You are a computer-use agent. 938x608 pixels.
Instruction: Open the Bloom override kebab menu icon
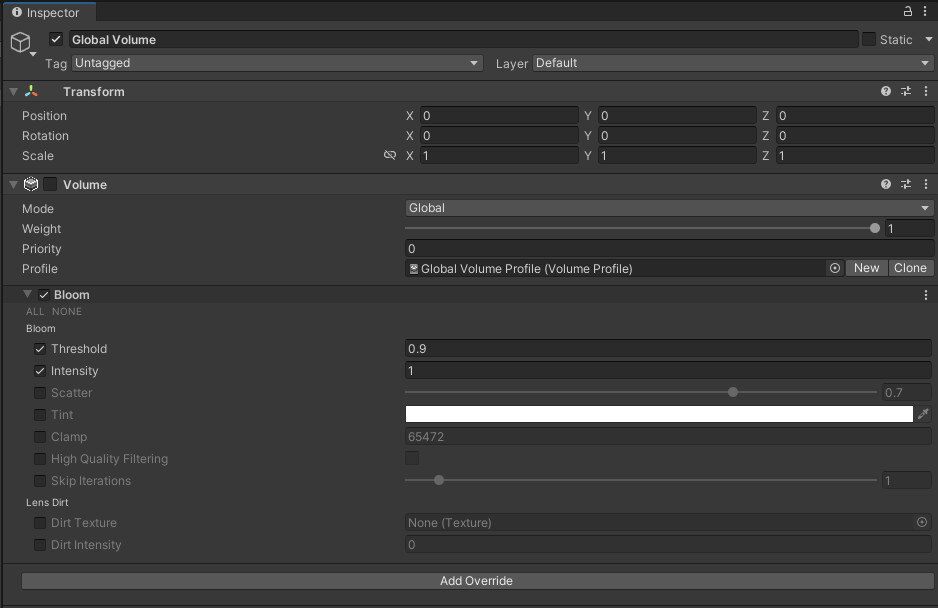[x=925, y=294]
